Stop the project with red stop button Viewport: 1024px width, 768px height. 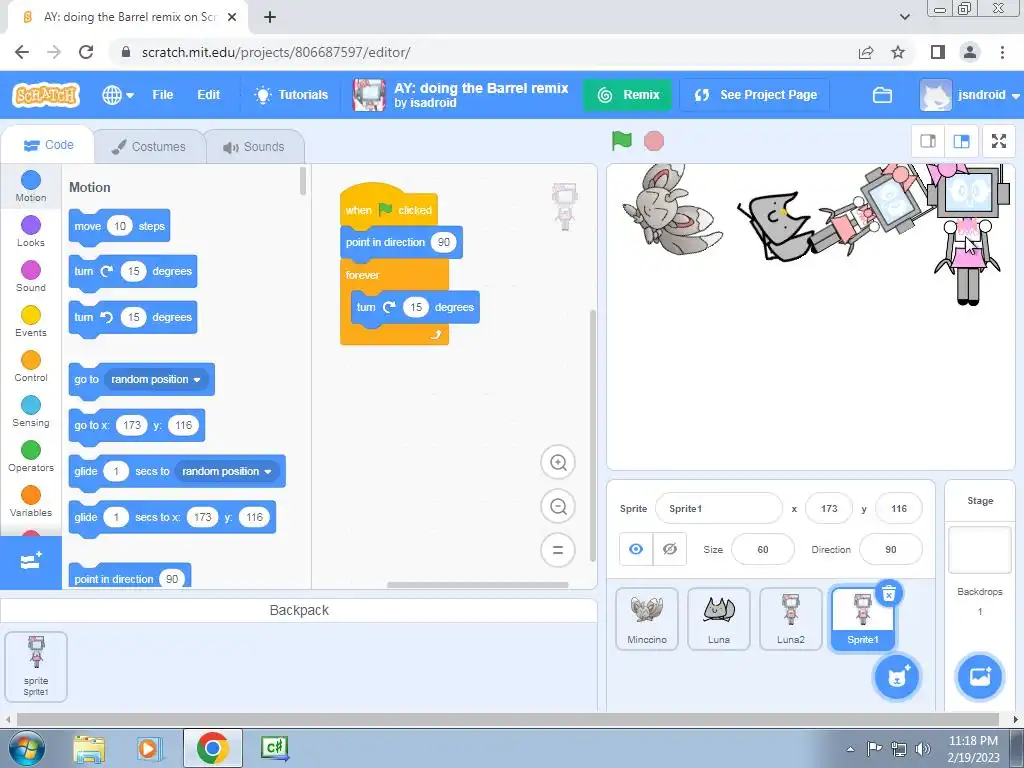click(x=654, y=140)
